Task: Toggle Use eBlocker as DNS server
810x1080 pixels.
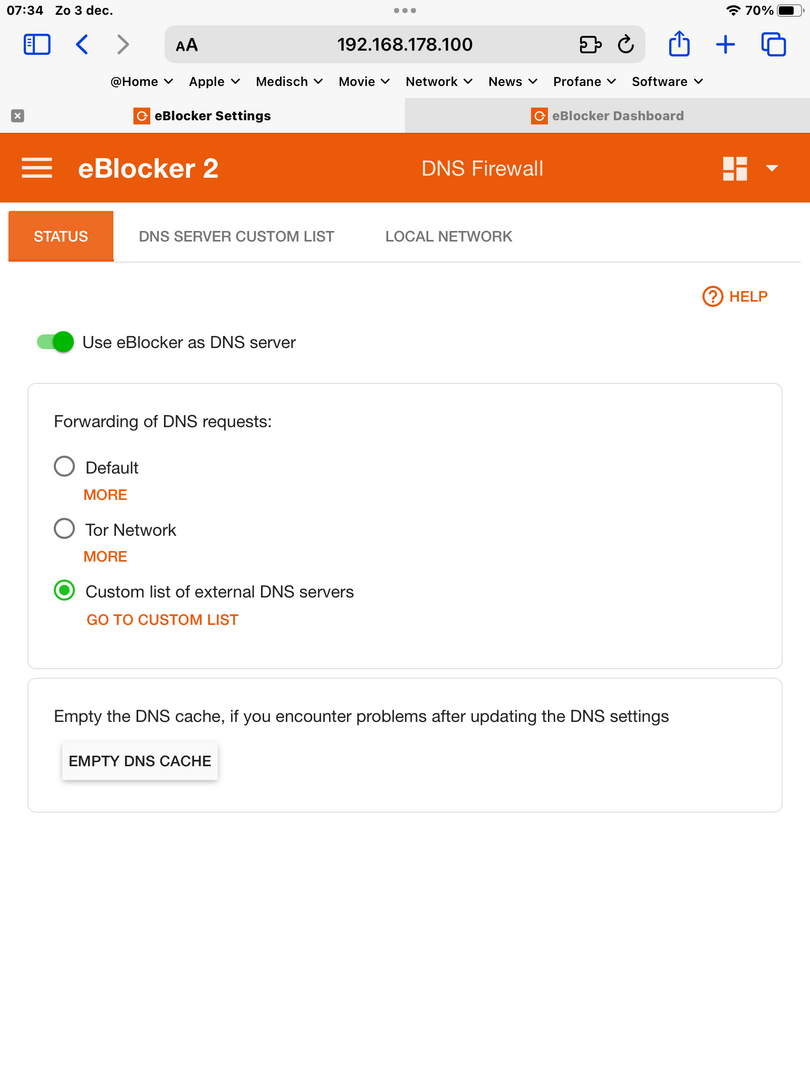Action: click(x=56, y=342)
